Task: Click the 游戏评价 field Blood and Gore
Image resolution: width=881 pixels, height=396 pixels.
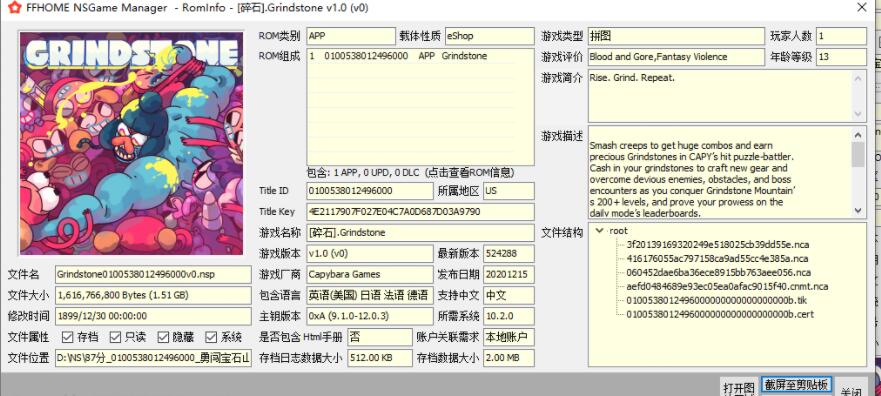Action: [x=676, y=57]
